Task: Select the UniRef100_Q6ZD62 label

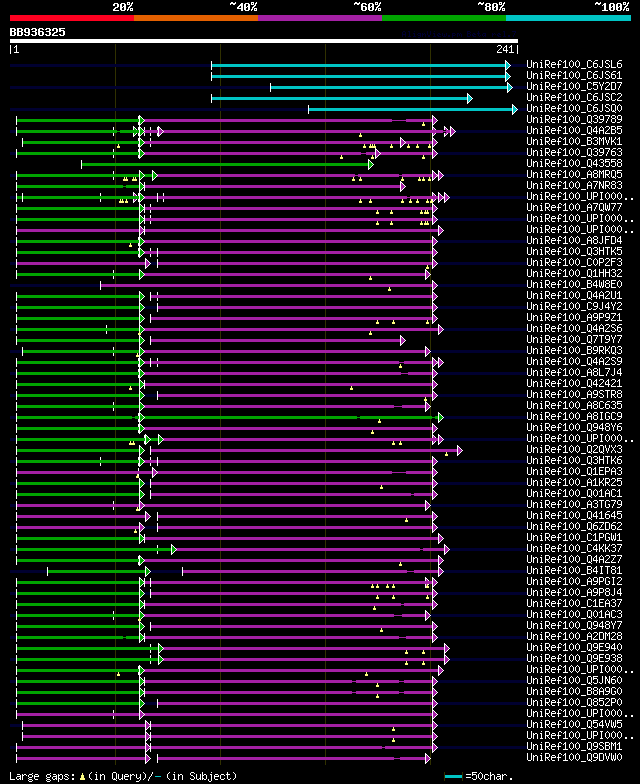Action: 574,526
